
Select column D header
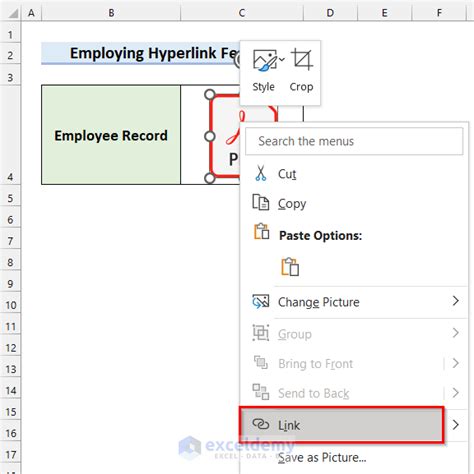tap(330, 13)
